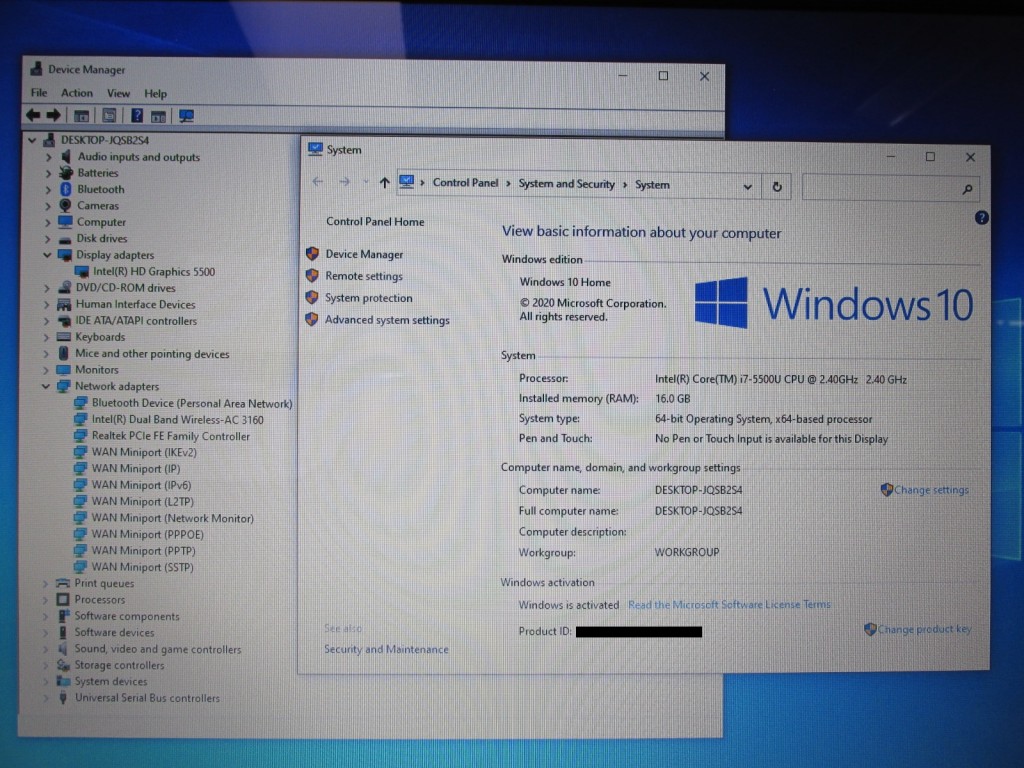Expand the Computer category

(48, 222)
